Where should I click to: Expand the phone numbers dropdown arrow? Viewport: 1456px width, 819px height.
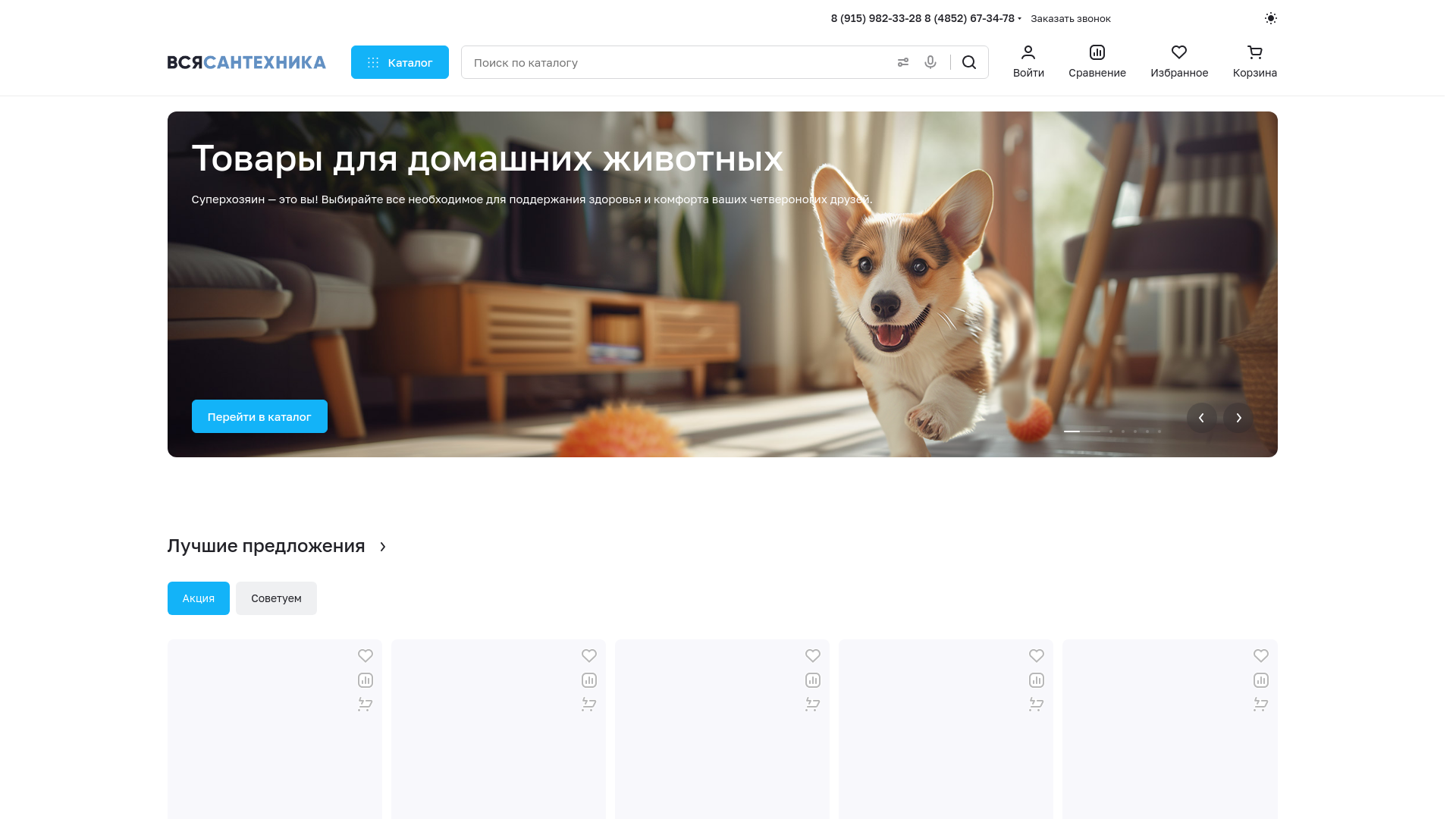click(1019, 19)
